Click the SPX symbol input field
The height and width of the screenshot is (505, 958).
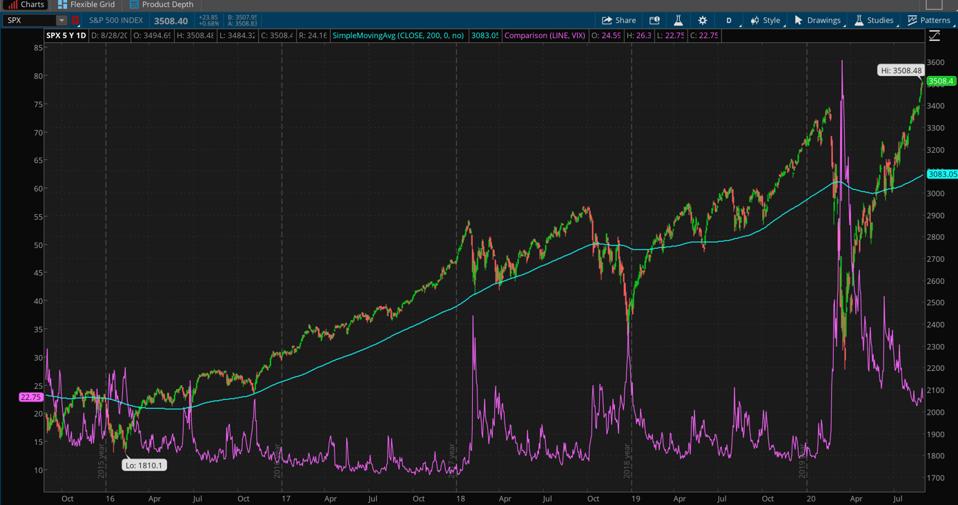coord(28,20)
